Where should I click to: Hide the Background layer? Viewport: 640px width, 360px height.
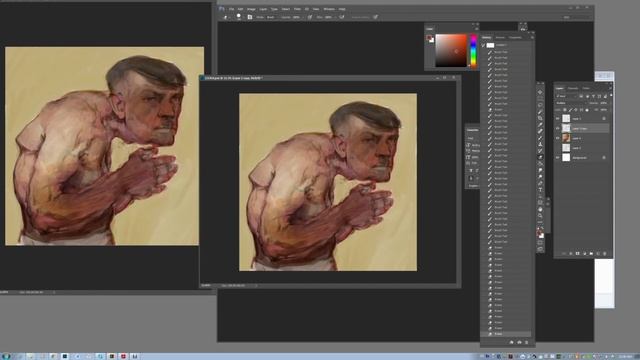coord(557,158)
